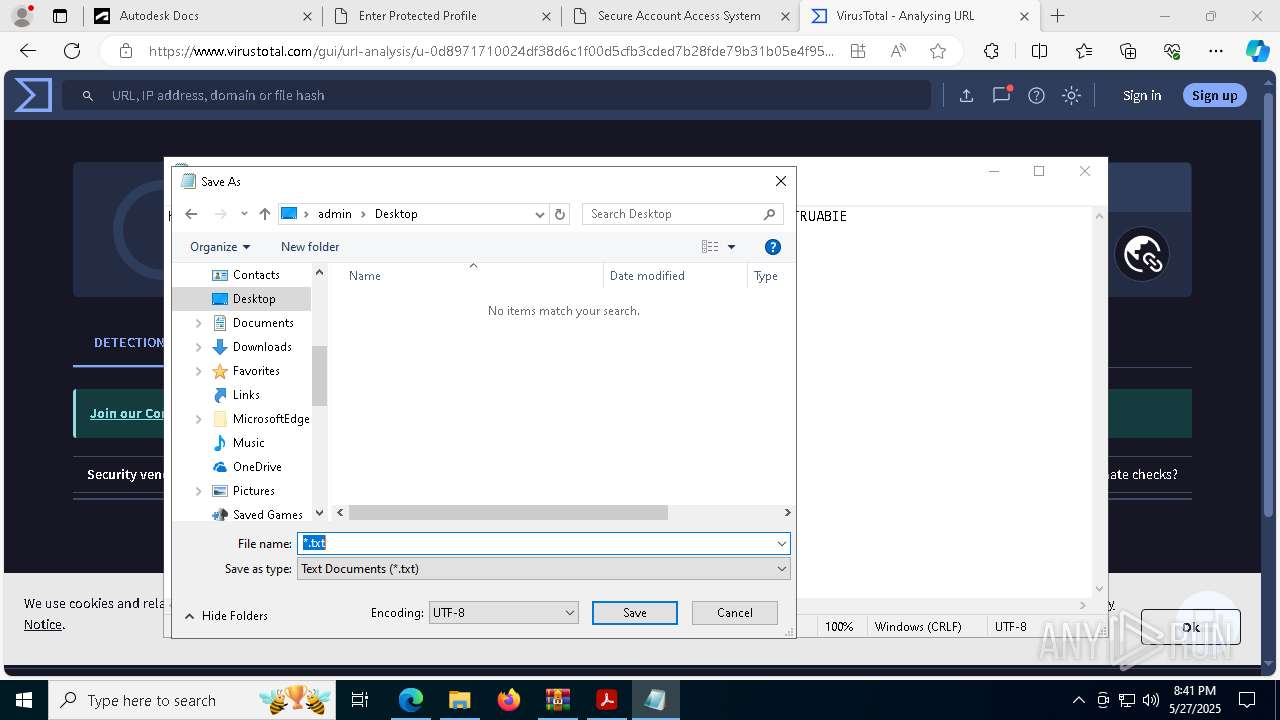Screen dimensions: 1280x720
Task: Open File Explorer from taskbar
Action: 459,700
